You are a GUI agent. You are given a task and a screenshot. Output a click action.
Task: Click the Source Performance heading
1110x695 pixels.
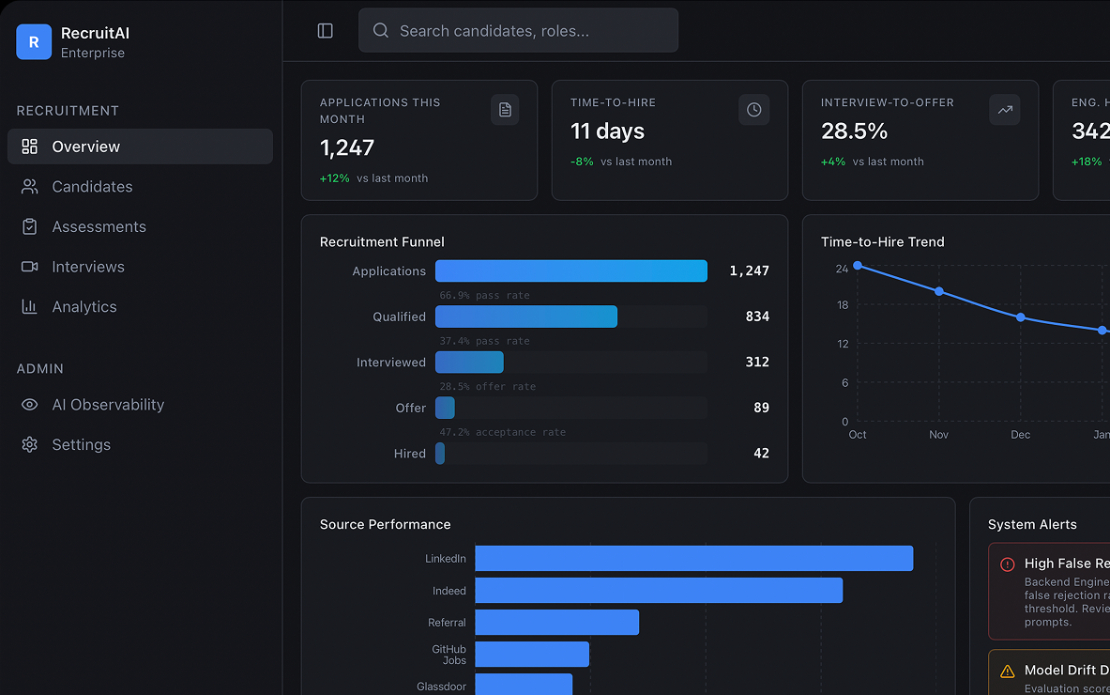point(384,524)
